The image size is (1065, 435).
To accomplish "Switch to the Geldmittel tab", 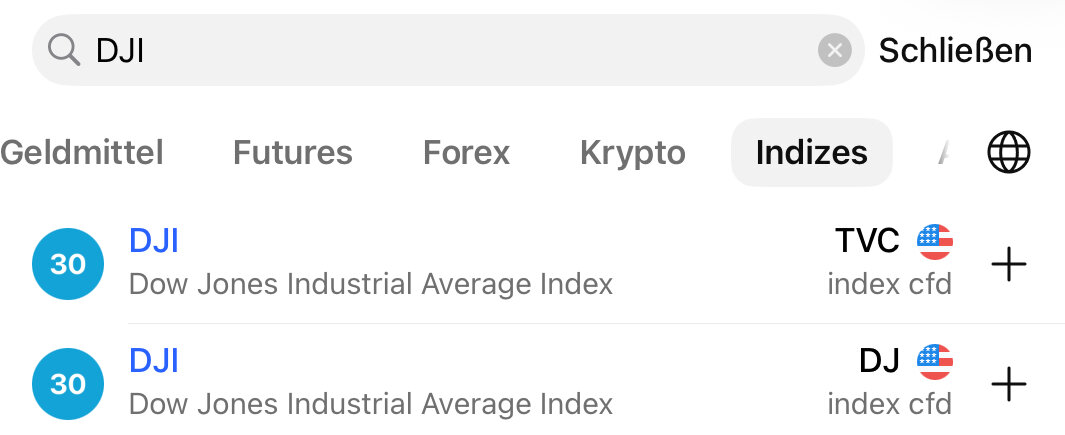I will coord(82,152).
